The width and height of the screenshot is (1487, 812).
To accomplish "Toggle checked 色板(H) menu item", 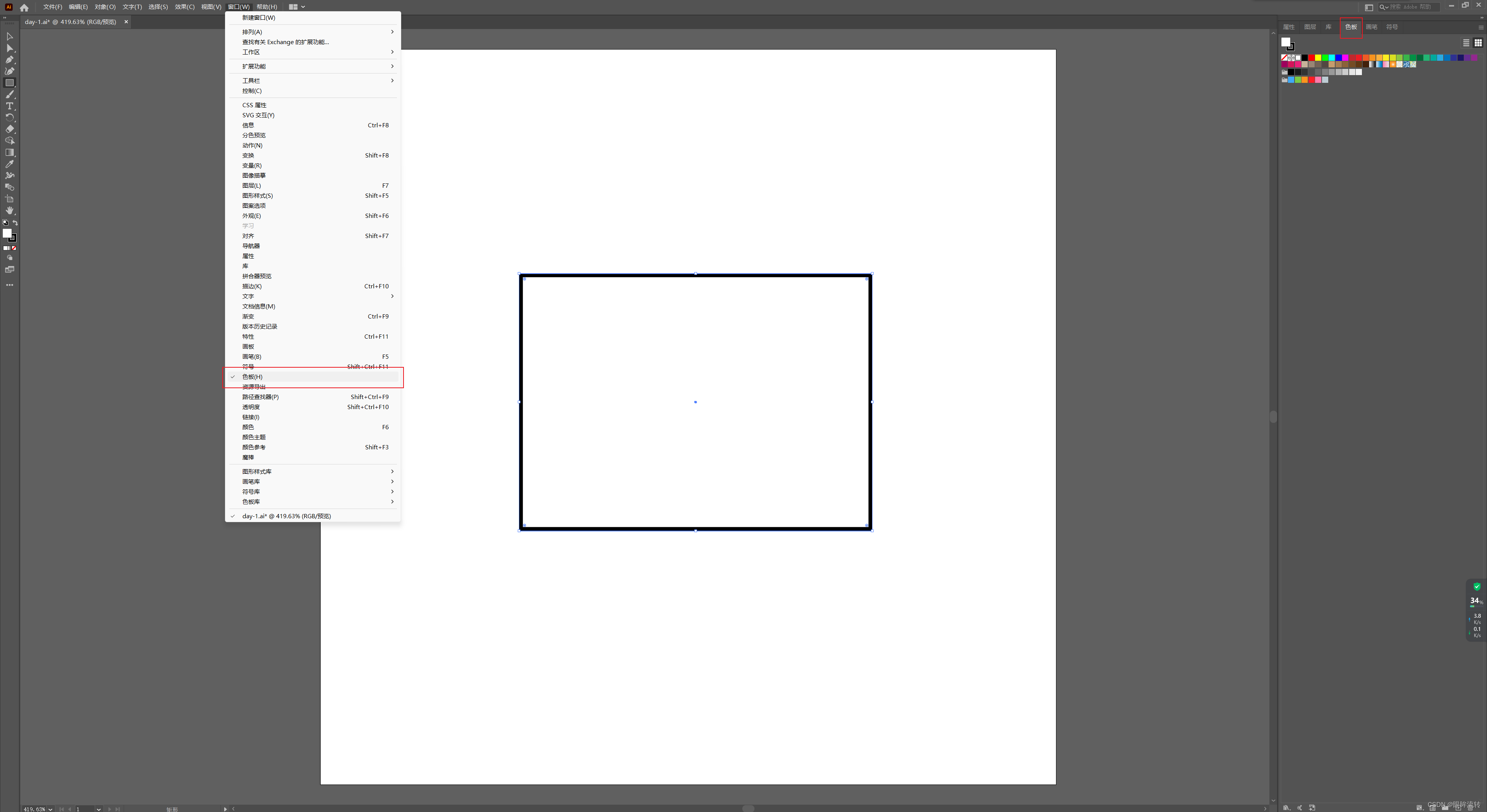I will tap(313, 377).
